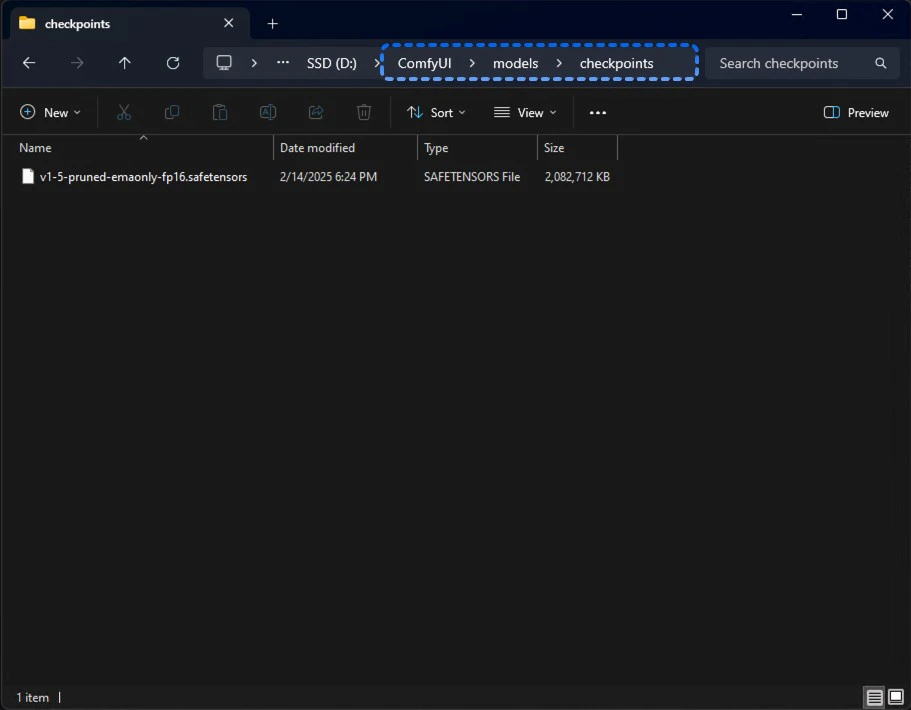The image size is (911, 710).
Task: Switch to details view via status bar icon
Action: (873, 697)
